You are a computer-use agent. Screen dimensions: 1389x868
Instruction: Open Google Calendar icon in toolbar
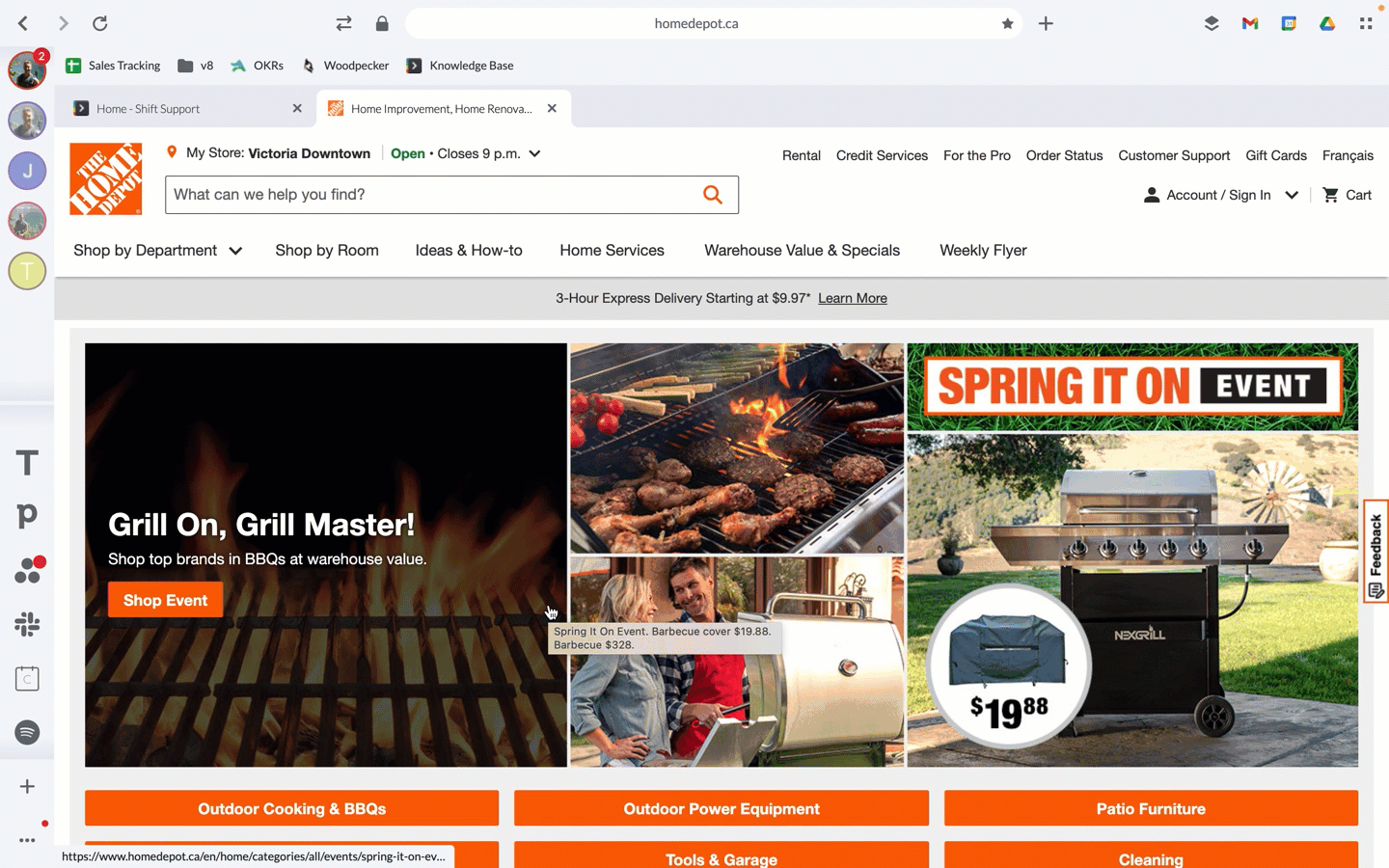coord(1289,23)
